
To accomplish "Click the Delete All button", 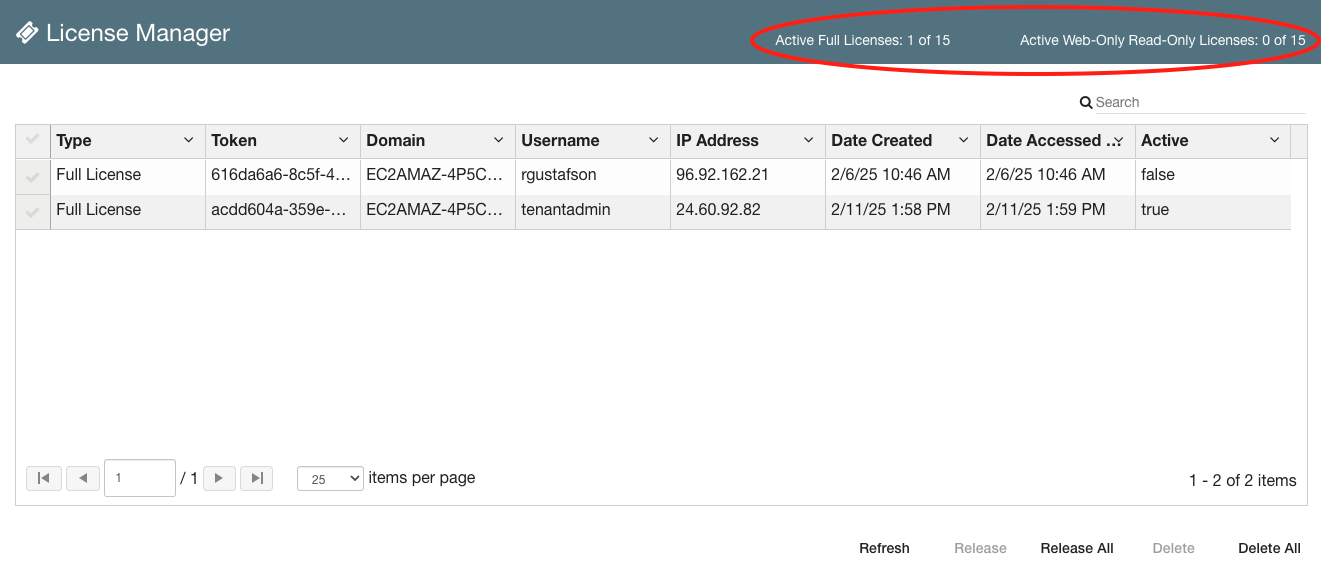I will tap(1269, 548).
